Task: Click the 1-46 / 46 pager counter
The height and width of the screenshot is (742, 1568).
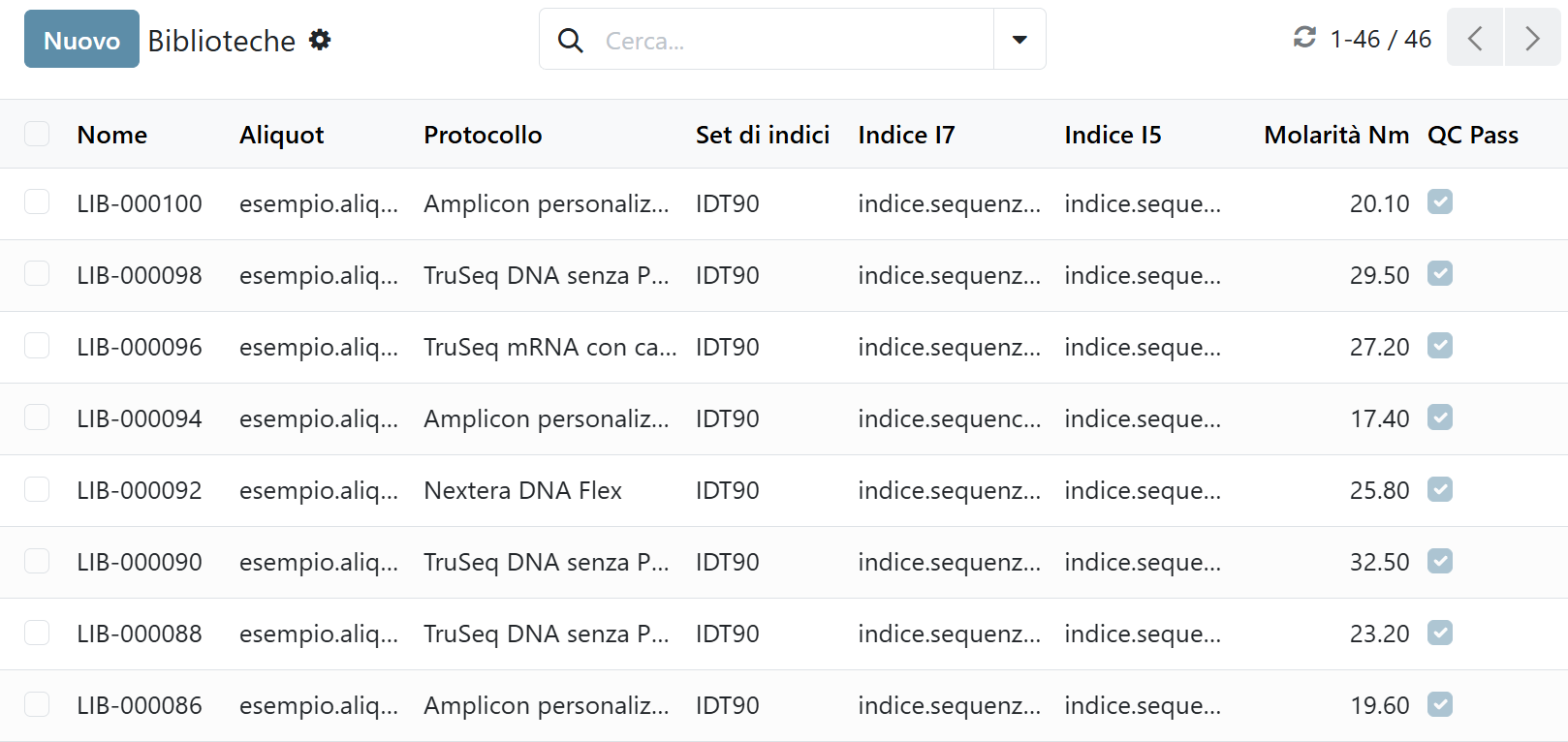Action: pyautogui.click(x=1380, y=39)
